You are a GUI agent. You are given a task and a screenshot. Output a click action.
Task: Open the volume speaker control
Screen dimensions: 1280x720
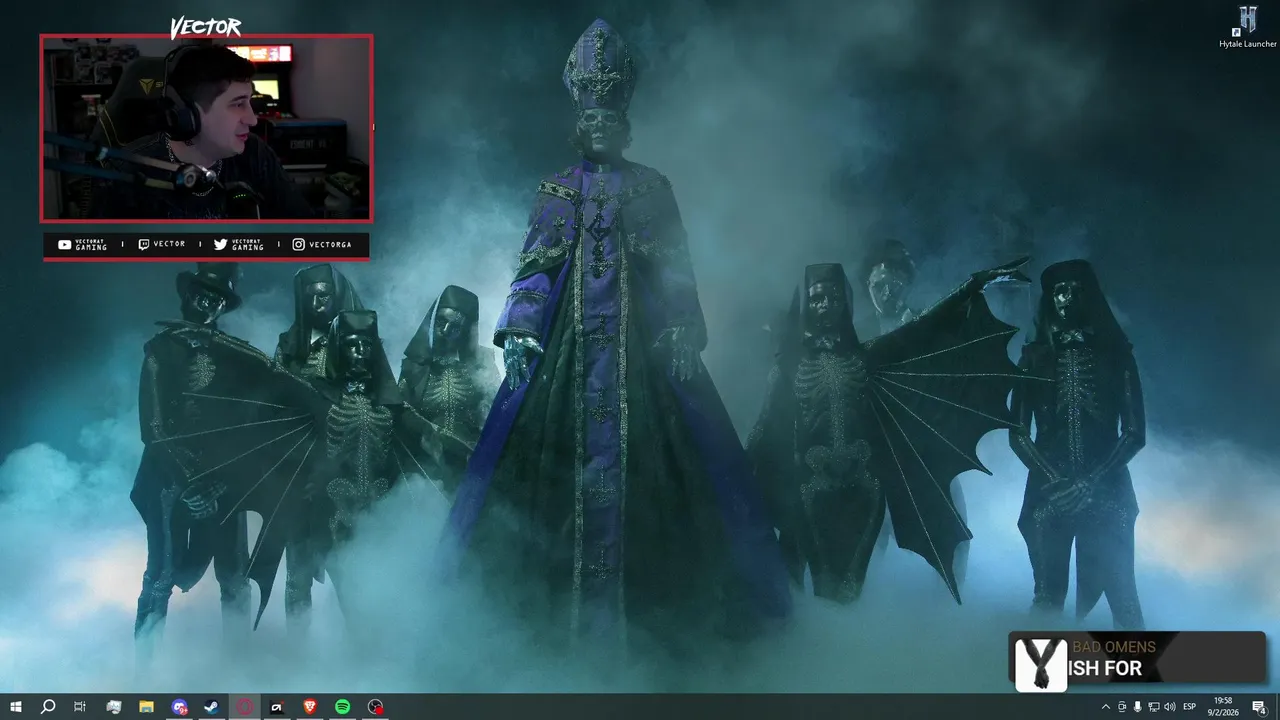point(1170,707)
